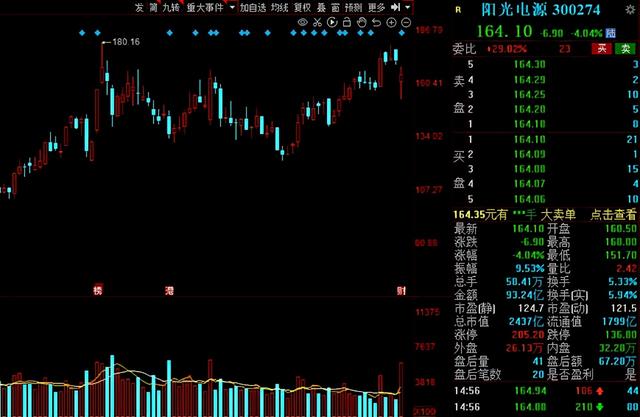Click the red 榜 marker under chart

pos(98,290)
